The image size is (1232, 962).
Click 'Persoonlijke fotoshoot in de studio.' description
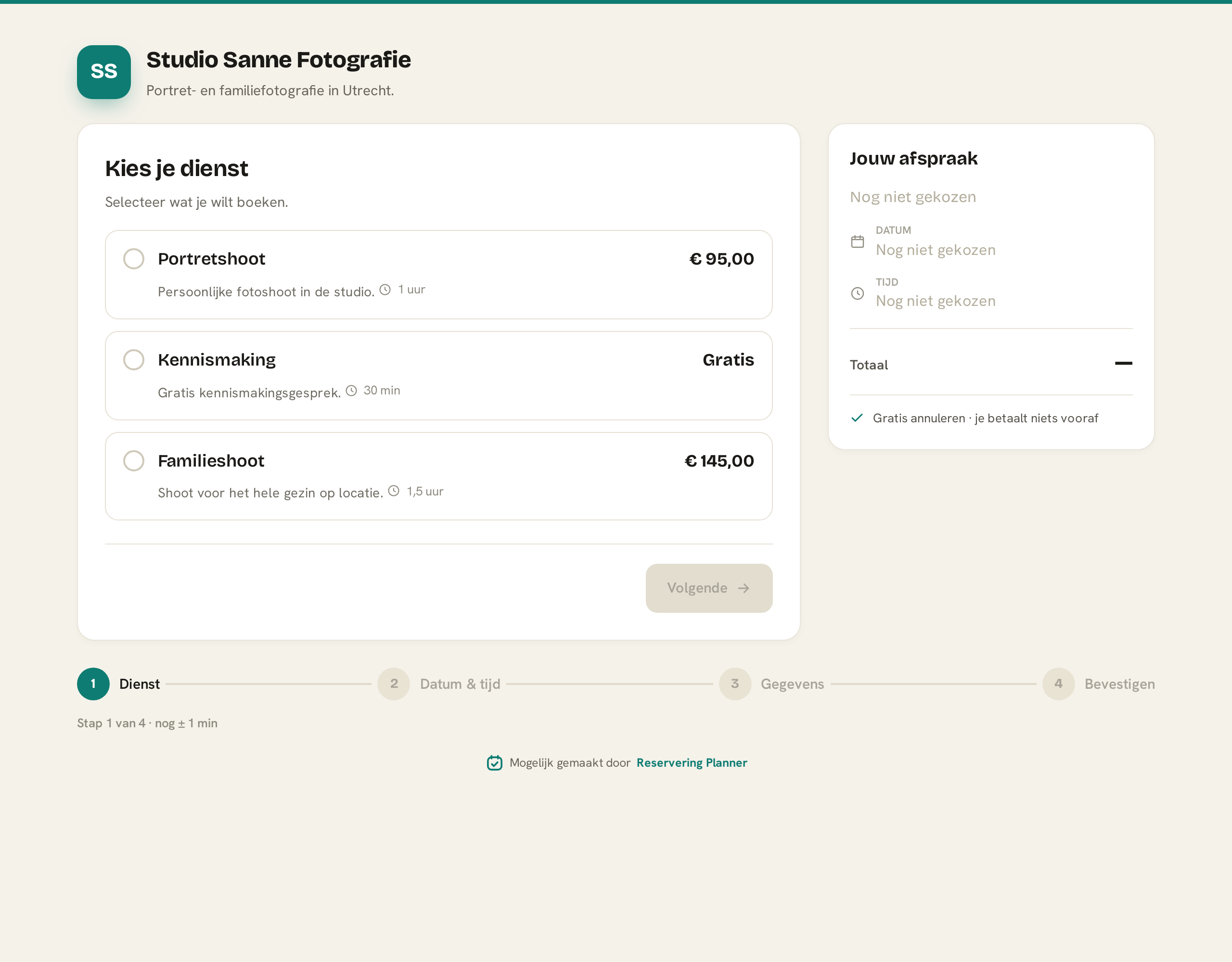pyautogui.click(x=266, y=291)
